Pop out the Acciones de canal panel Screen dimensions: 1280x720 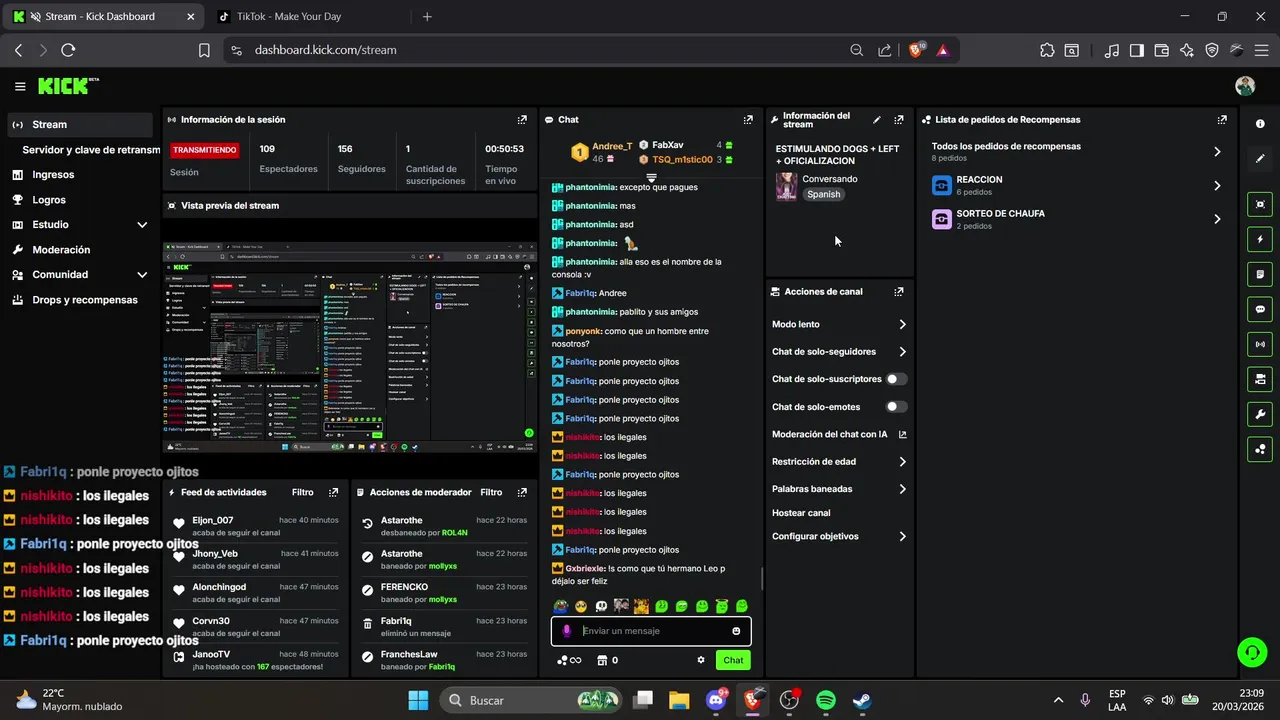click(899, 292)
